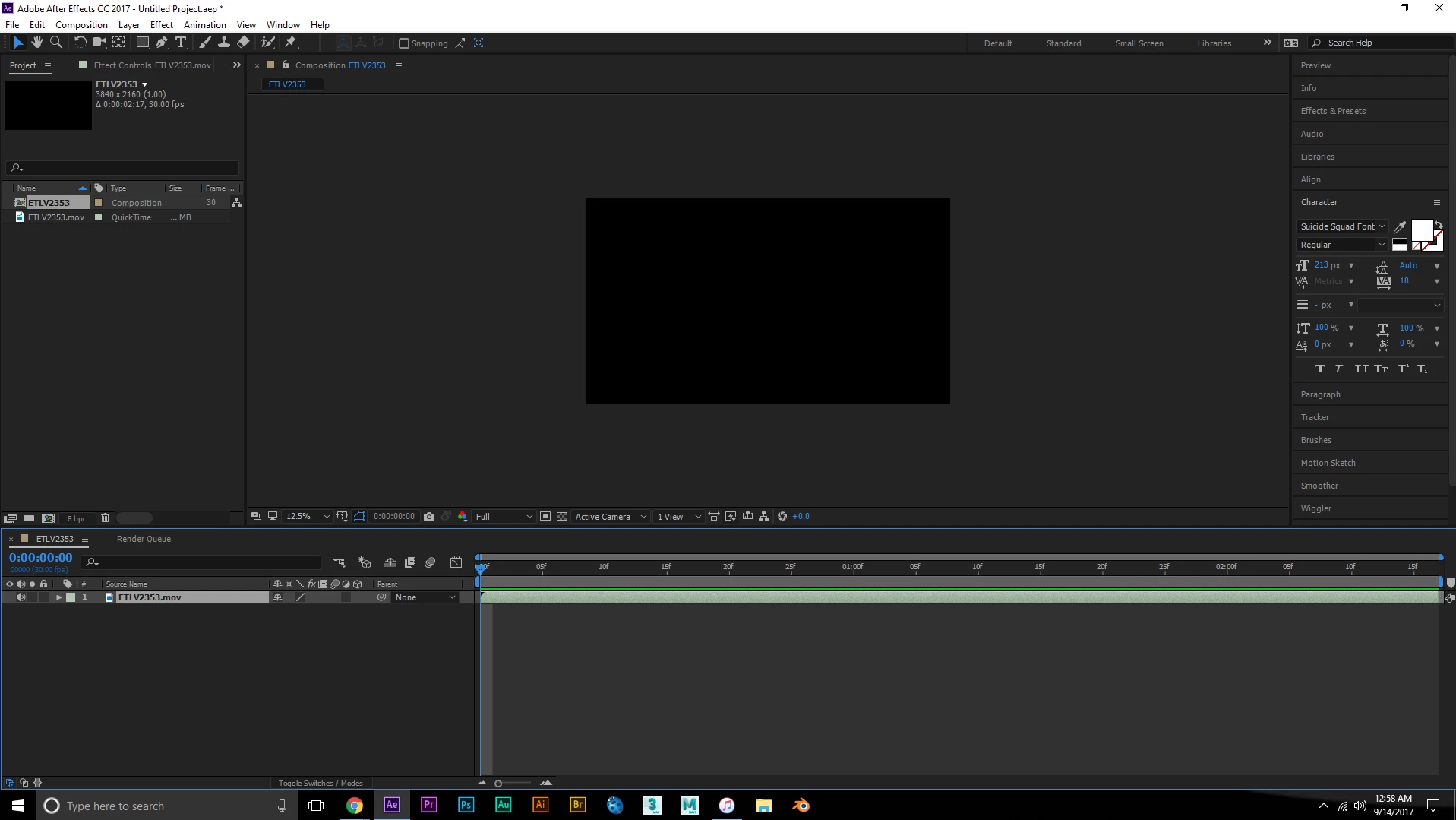Select the Hand tool
Viewport: 1456px width, 820px height.
pyautogui.click(x=36, y=43)
